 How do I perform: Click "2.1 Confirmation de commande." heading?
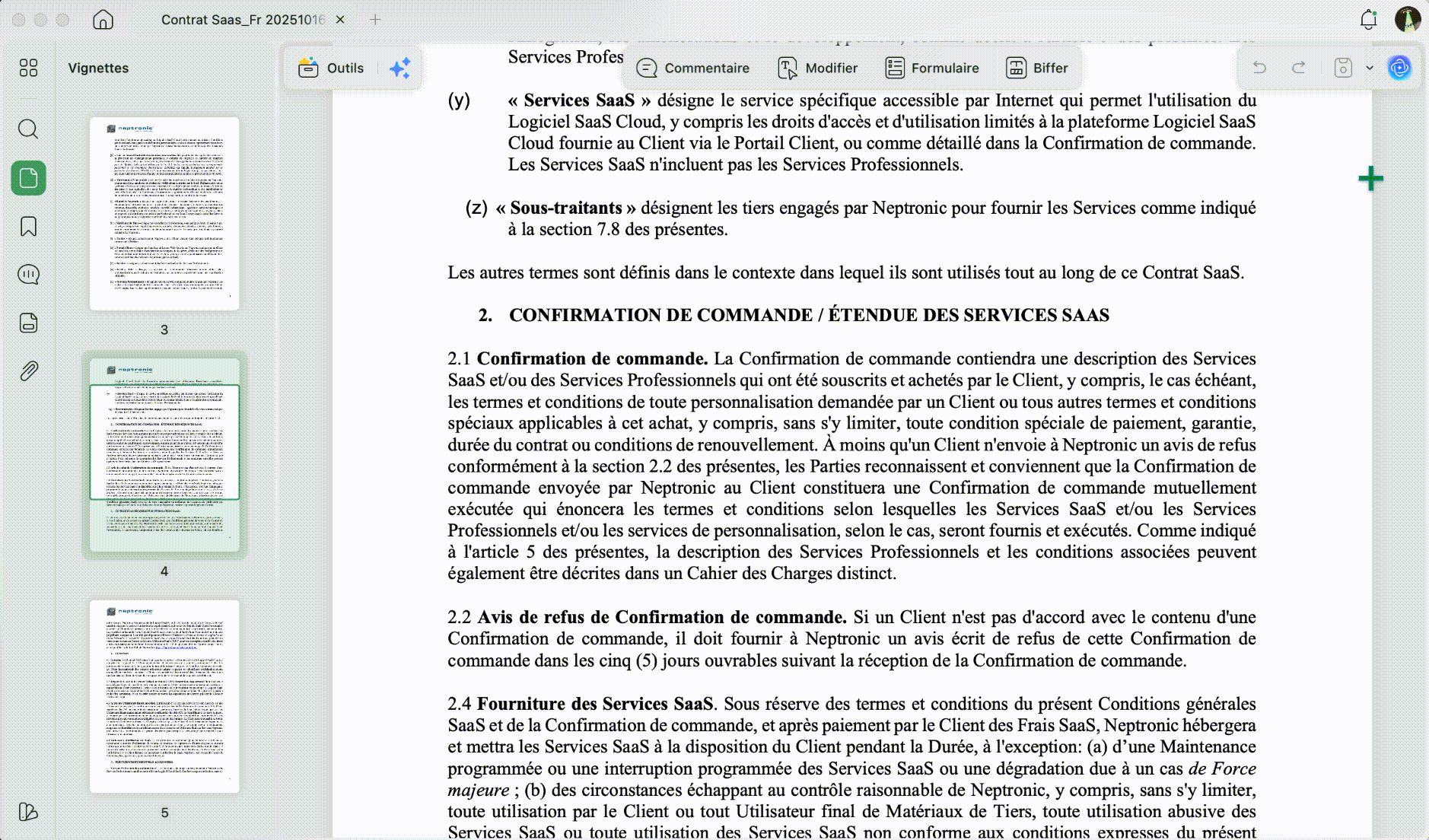pos(578,358)
